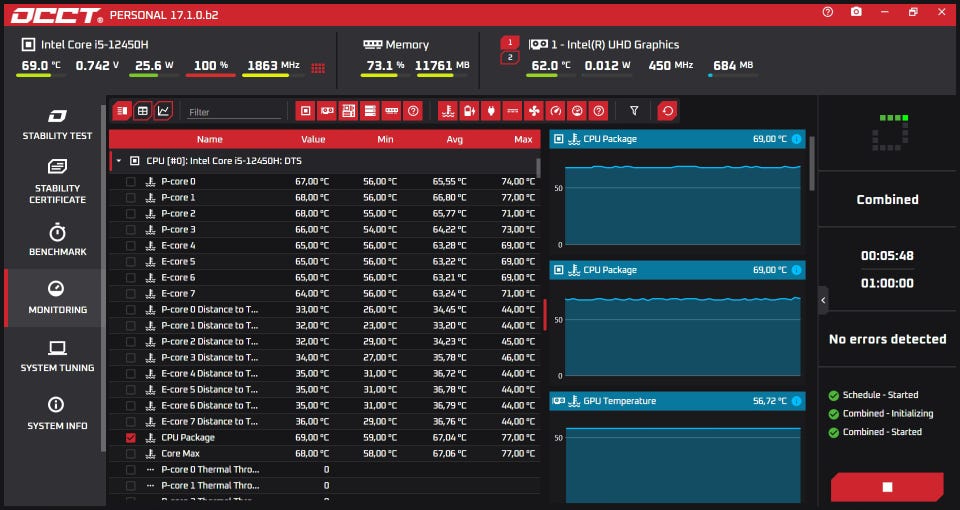The width and height of the screenshot is (960, 510).
Task: Click in the Filter text field
Action: 234,112
